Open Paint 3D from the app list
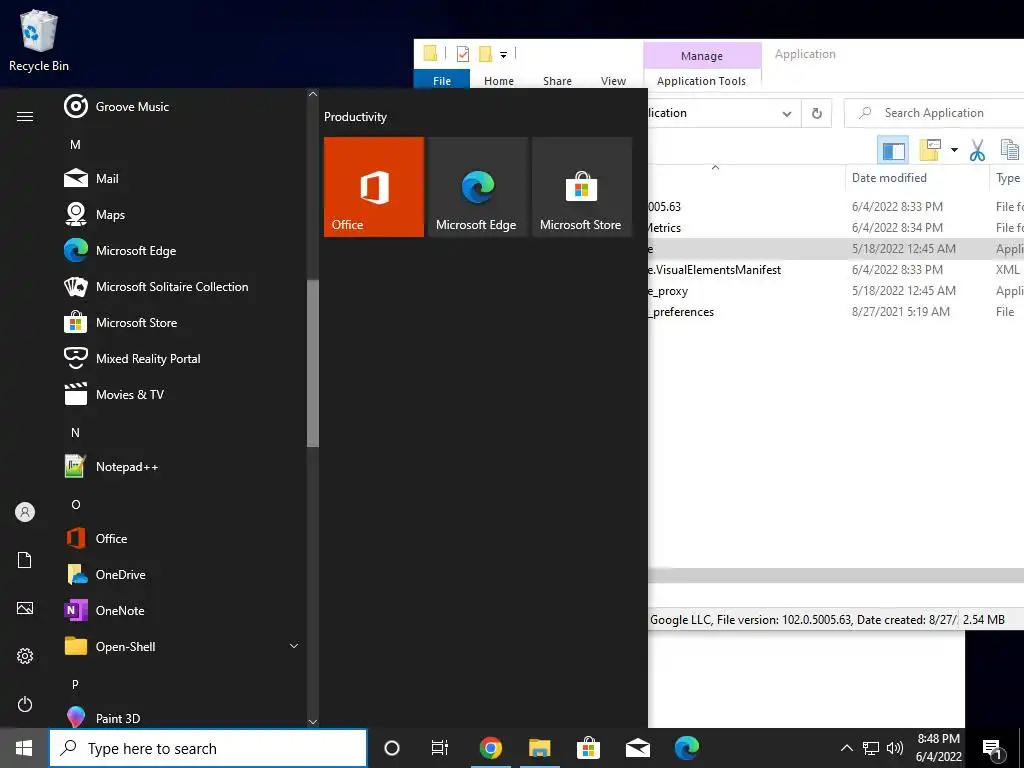The height and width of the screenshot is (768, 1024). [x=183, y=718]
